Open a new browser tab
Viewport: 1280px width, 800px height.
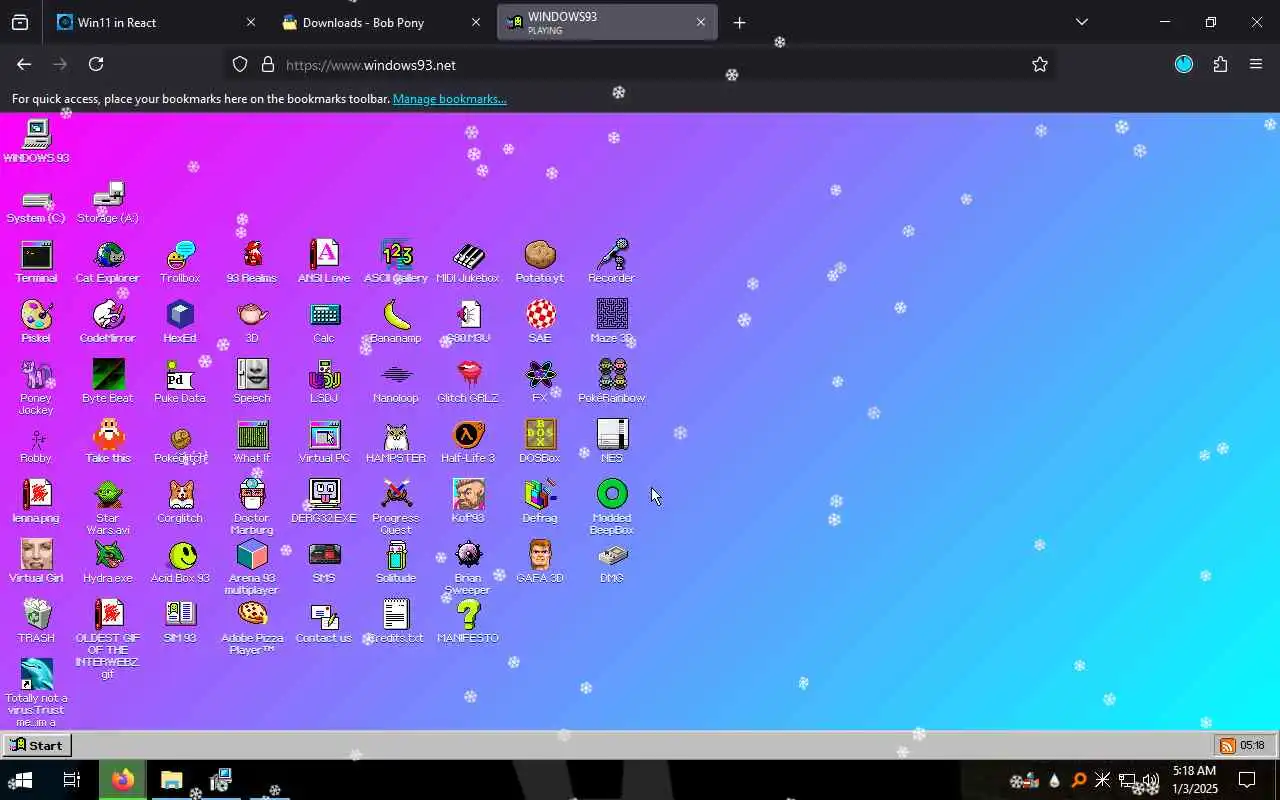tap(739, 22)
